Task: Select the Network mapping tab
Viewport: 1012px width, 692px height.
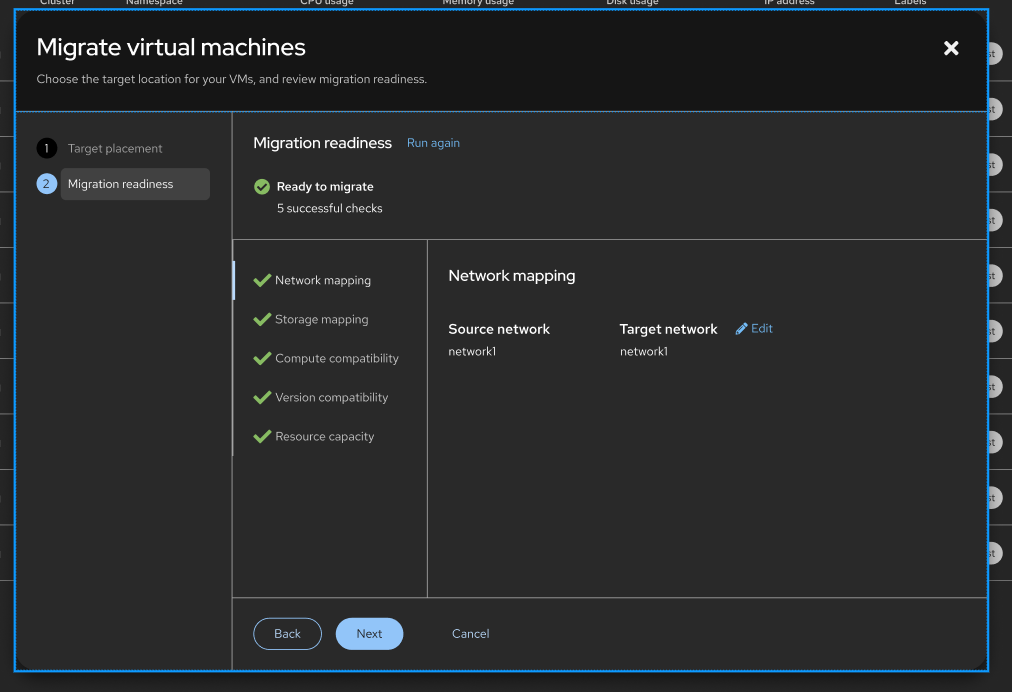Action: point(322,281)
